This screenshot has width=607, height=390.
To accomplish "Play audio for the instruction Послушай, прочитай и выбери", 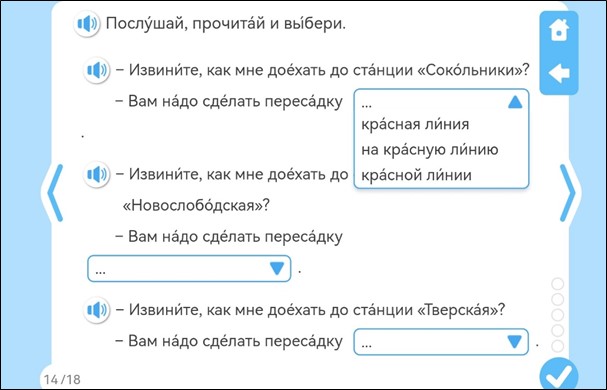I will coord(87,24).
